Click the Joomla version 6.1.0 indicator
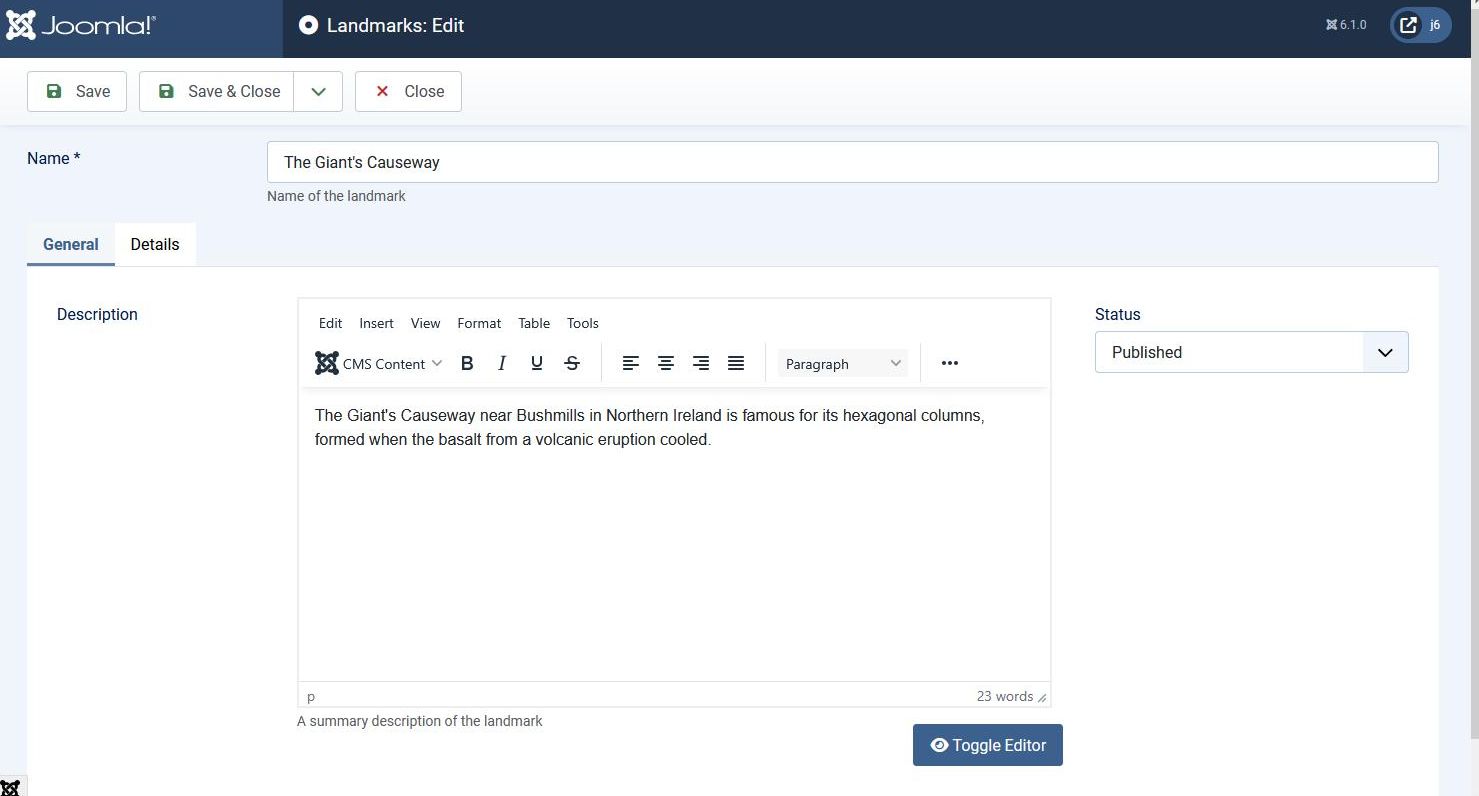The width and height of the screenshot is (1479, 796). (1346, 25)
